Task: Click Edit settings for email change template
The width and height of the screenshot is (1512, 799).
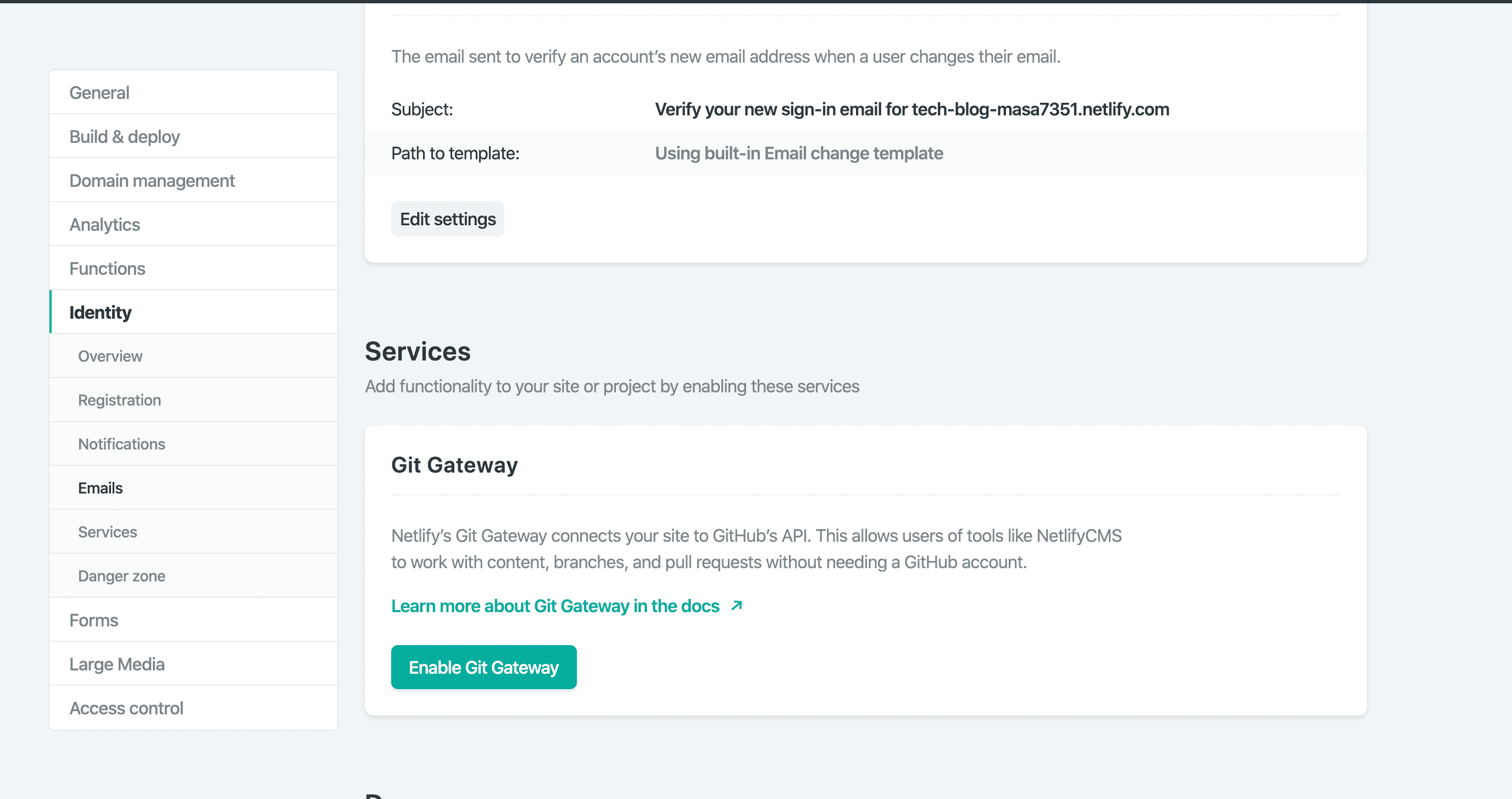Action: click(x=447, y=219)
